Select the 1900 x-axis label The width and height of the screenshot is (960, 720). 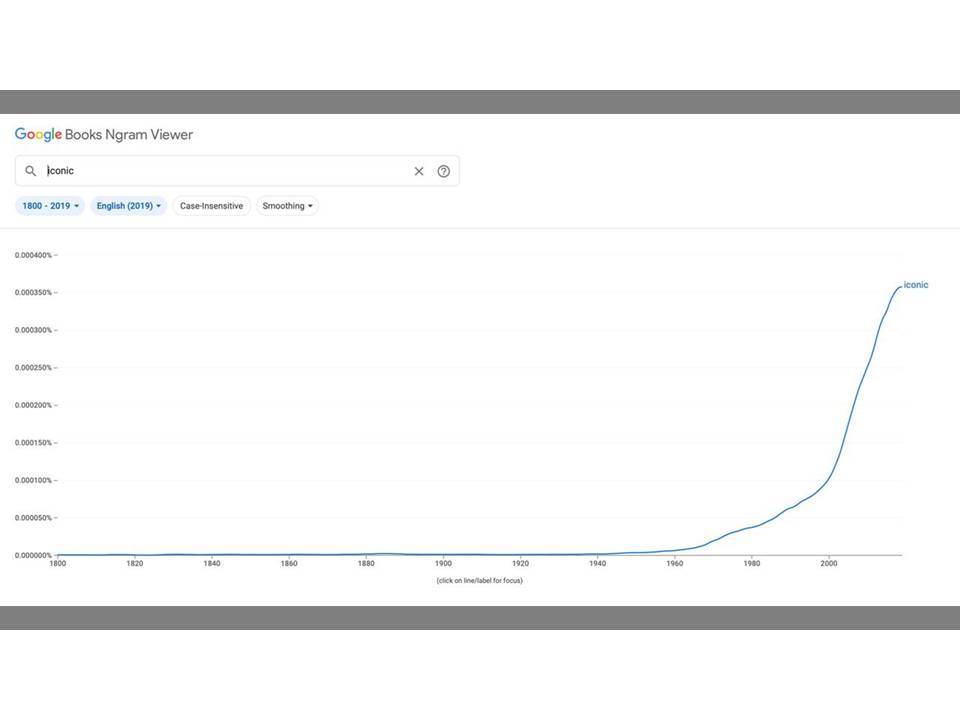(x=443, y=564)
